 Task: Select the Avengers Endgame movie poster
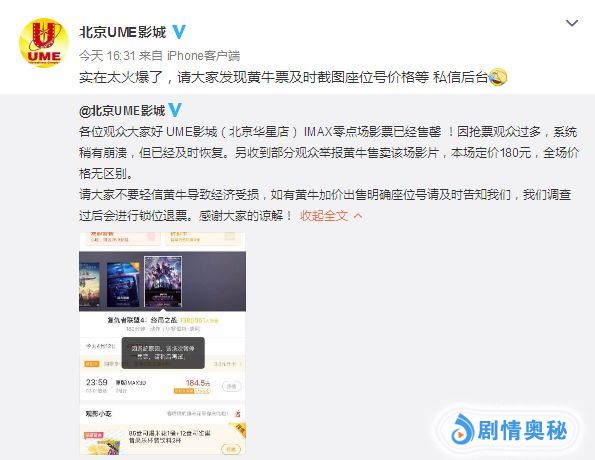163,281
